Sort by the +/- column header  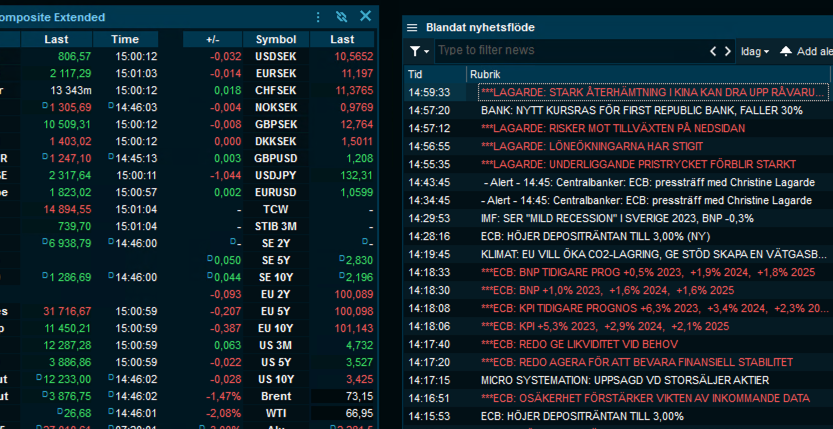pyautogui.click(x=212, y=39)
